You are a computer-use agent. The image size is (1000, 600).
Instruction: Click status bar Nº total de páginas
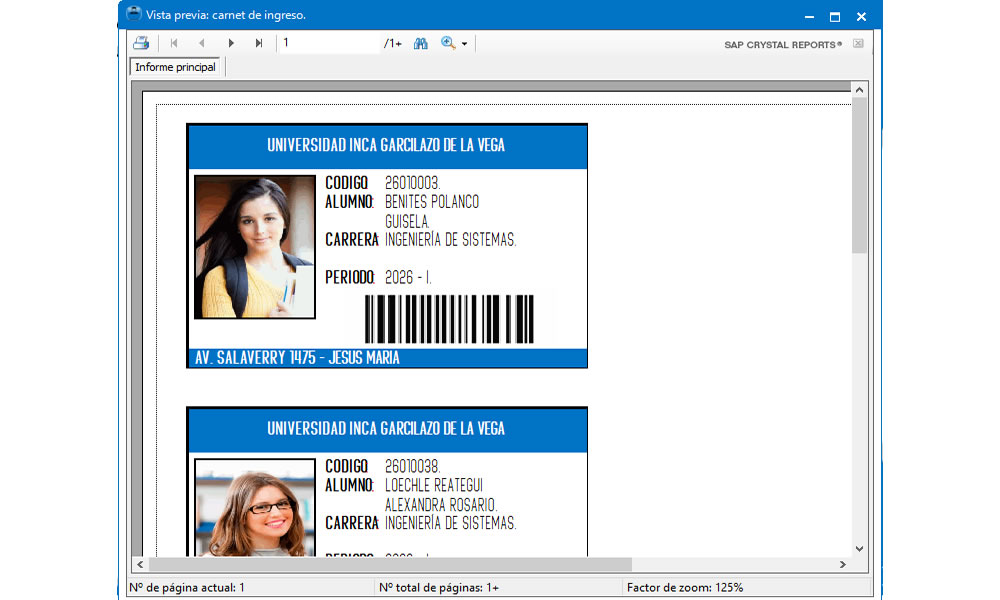point(439,587)
